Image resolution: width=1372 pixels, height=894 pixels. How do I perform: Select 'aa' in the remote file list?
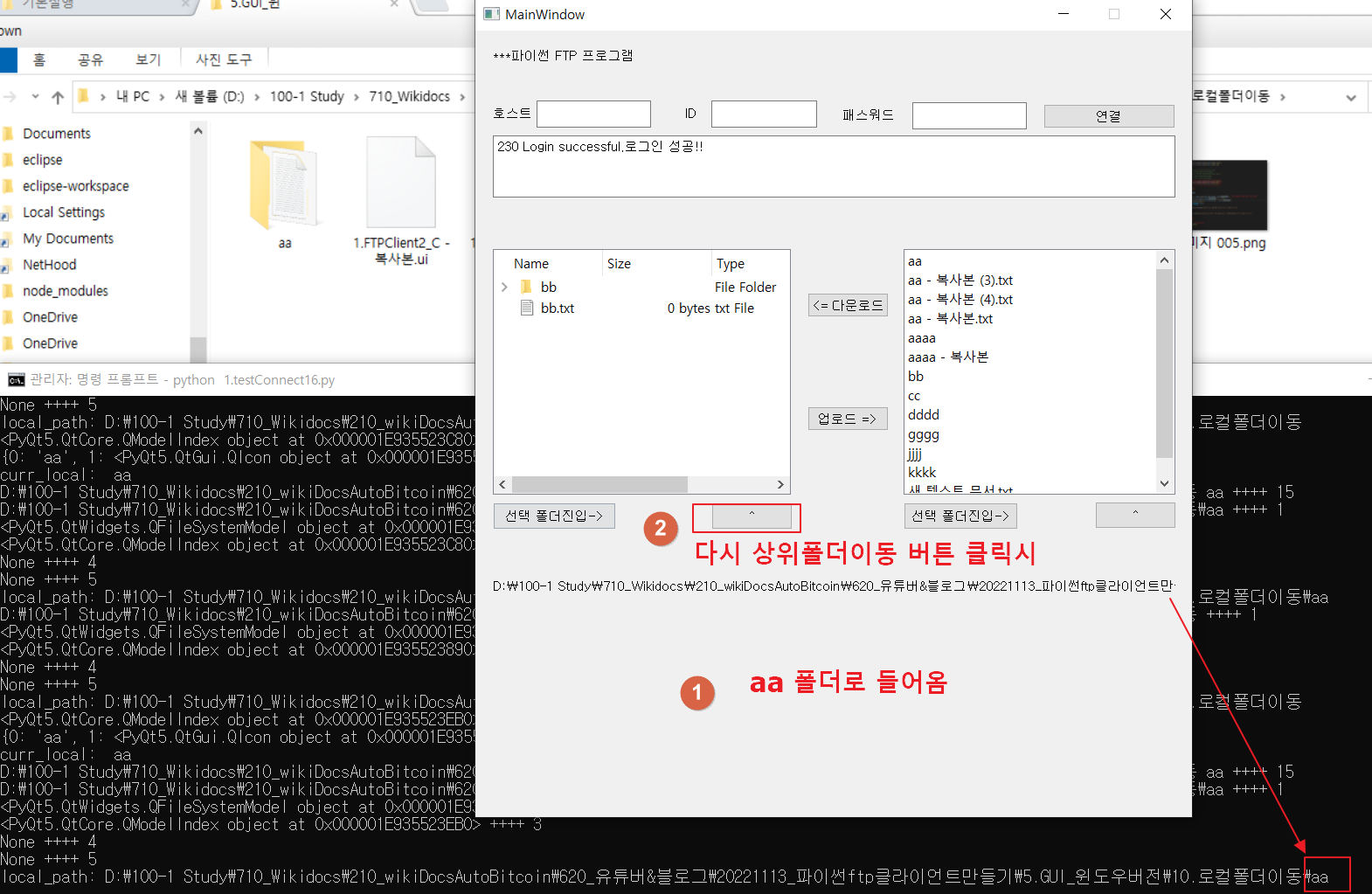915,261
